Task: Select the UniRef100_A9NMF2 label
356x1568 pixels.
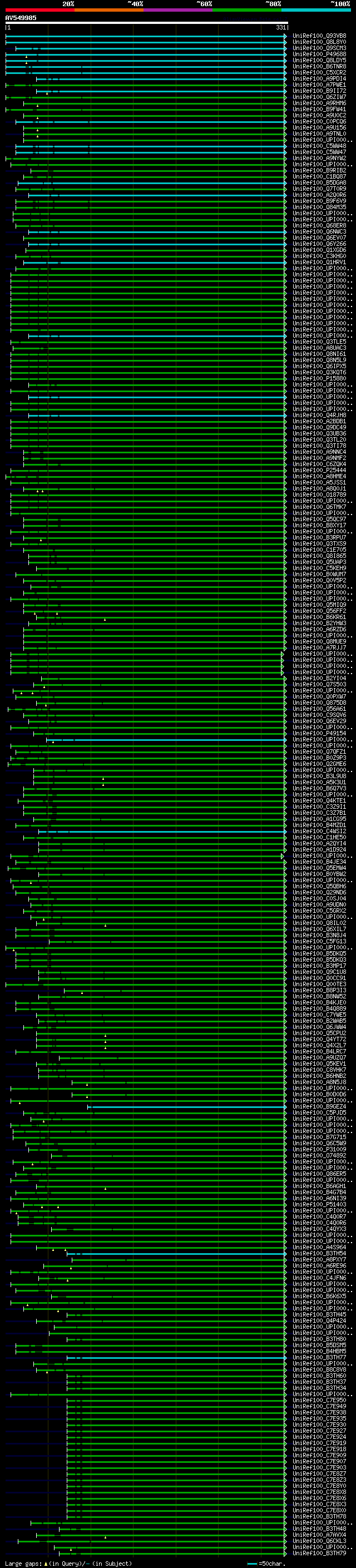Action: (319, 458)
